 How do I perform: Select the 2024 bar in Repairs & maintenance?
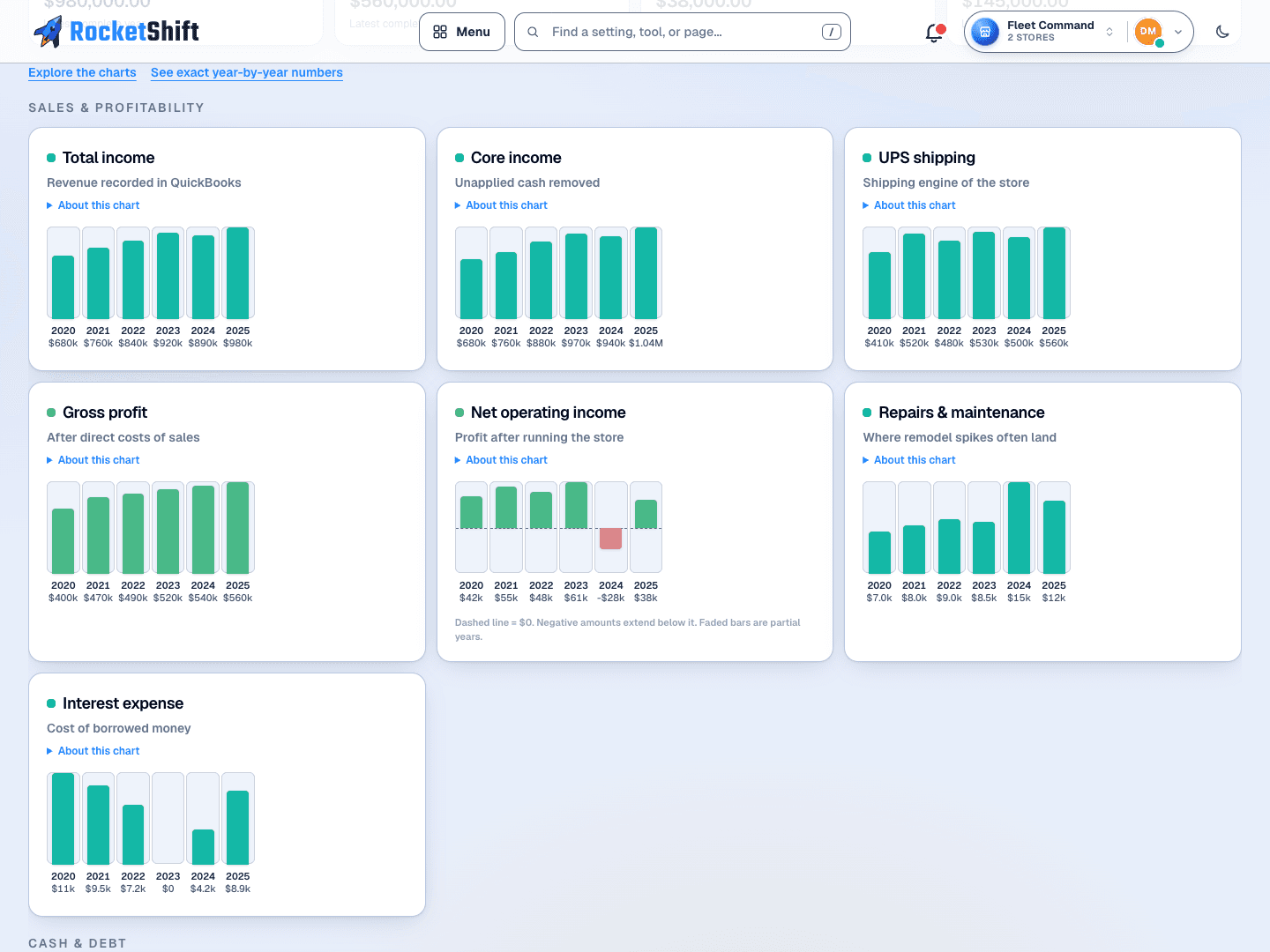pyautogui.click(x=1020, y=528)
